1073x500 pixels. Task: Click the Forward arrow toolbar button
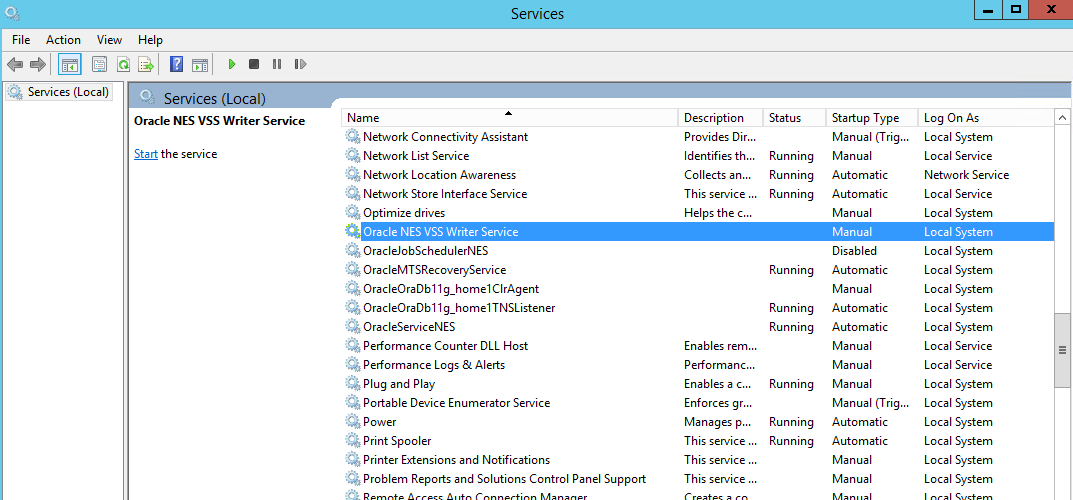[x=38, y=64]
